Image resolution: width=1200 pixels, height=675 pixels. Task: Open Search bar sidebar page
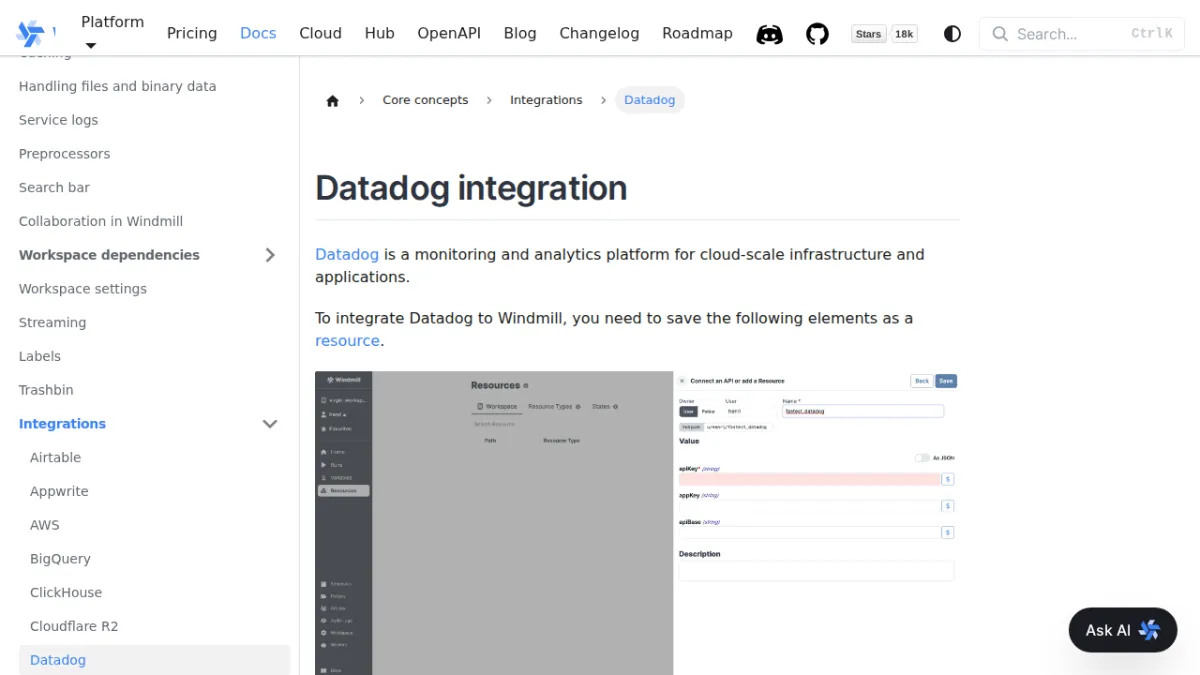click(x=54, y=187)
